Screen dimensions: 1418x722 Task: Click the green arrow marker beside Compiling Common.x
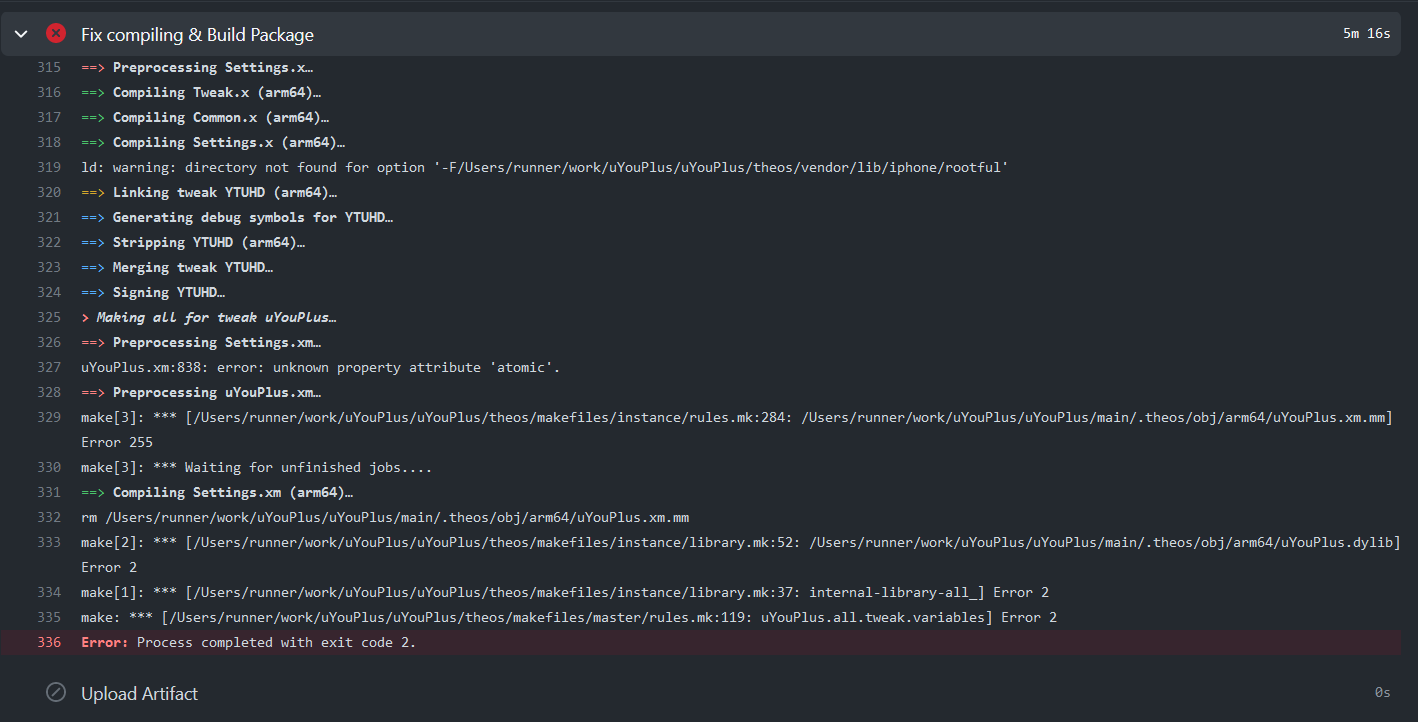(91, 117)
